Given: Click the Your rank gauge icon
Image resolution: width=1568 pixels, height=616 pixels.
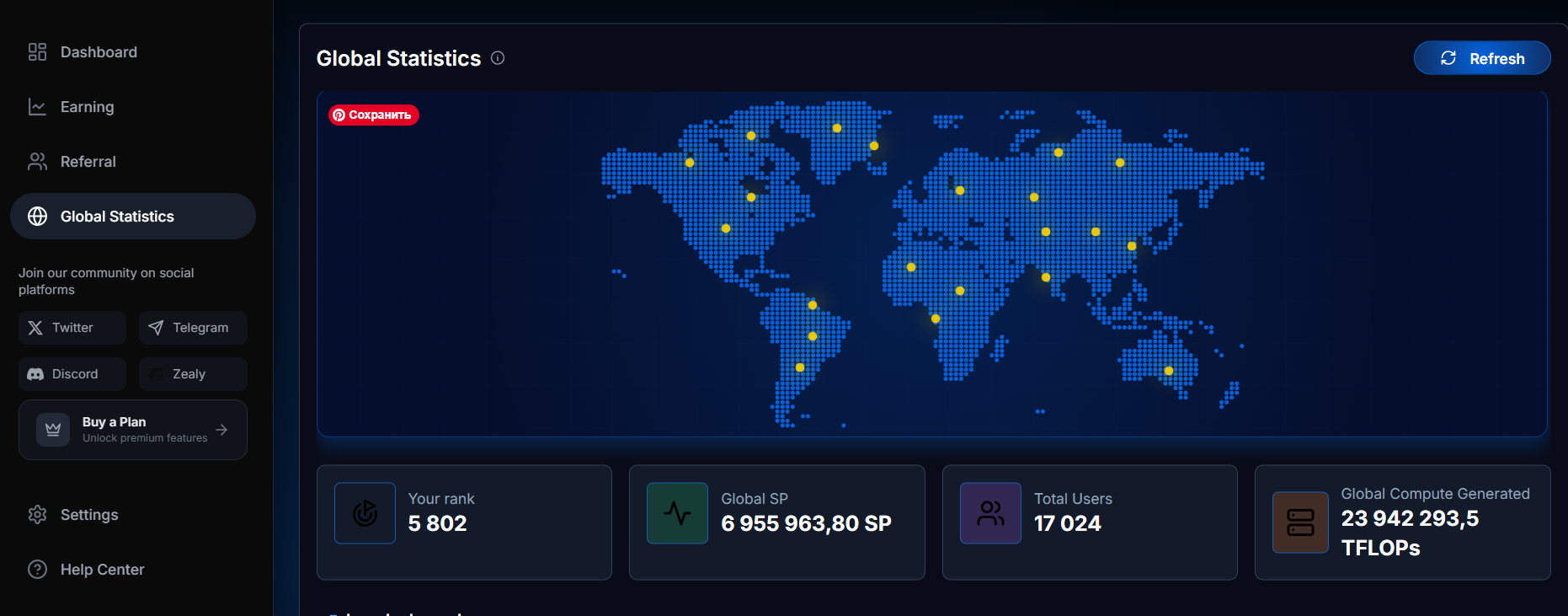Looking at the screenshot, I should 365,513.
